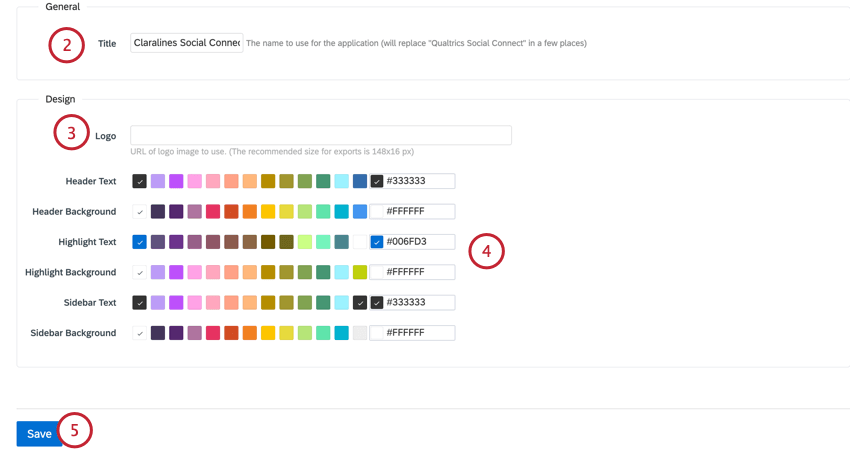Click the Header Text hex field #333333
The height and width of the screenshot is (450, 850).
[413, 181]
